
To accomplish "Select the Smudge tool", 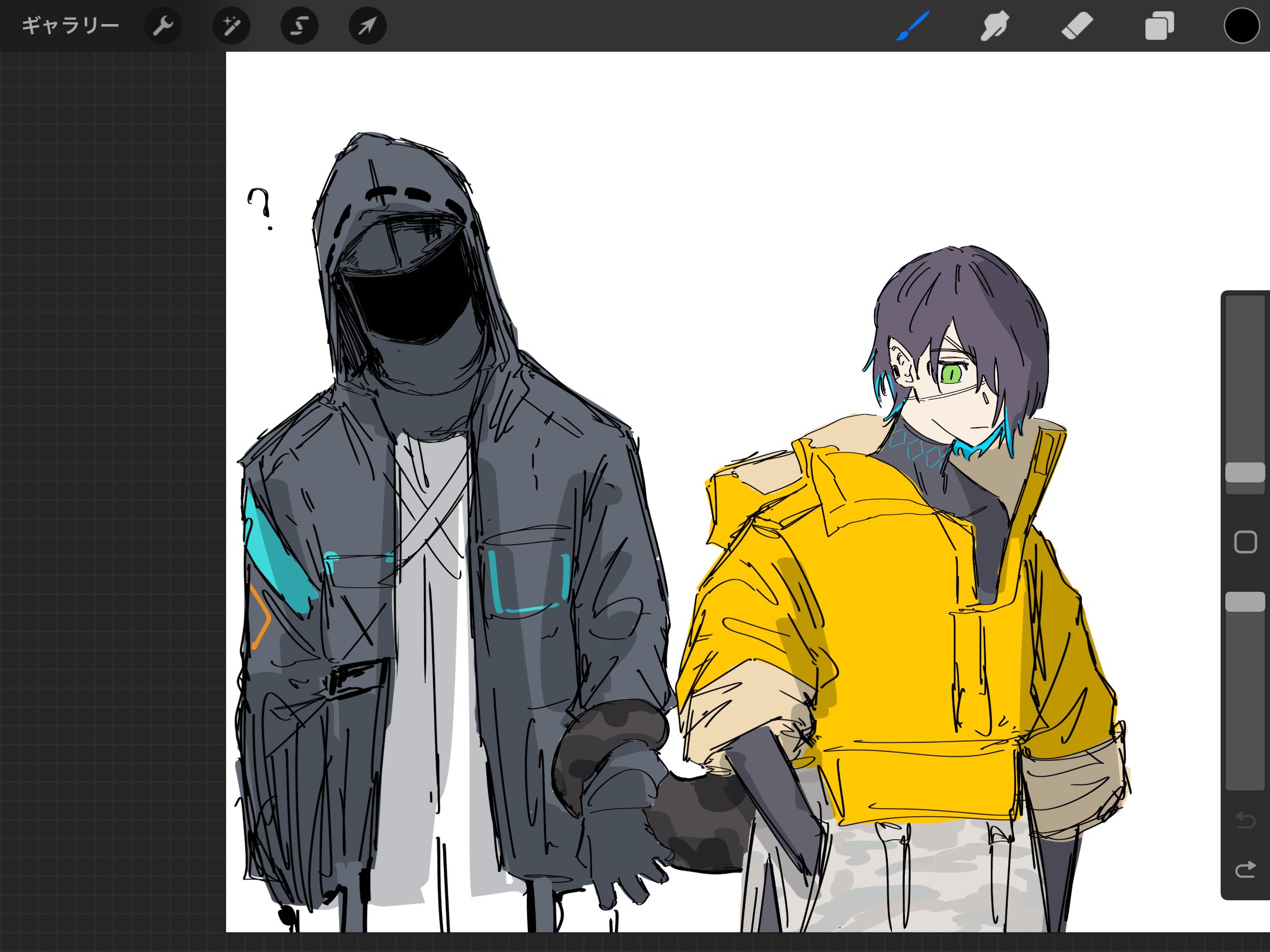I will [994, 26].
